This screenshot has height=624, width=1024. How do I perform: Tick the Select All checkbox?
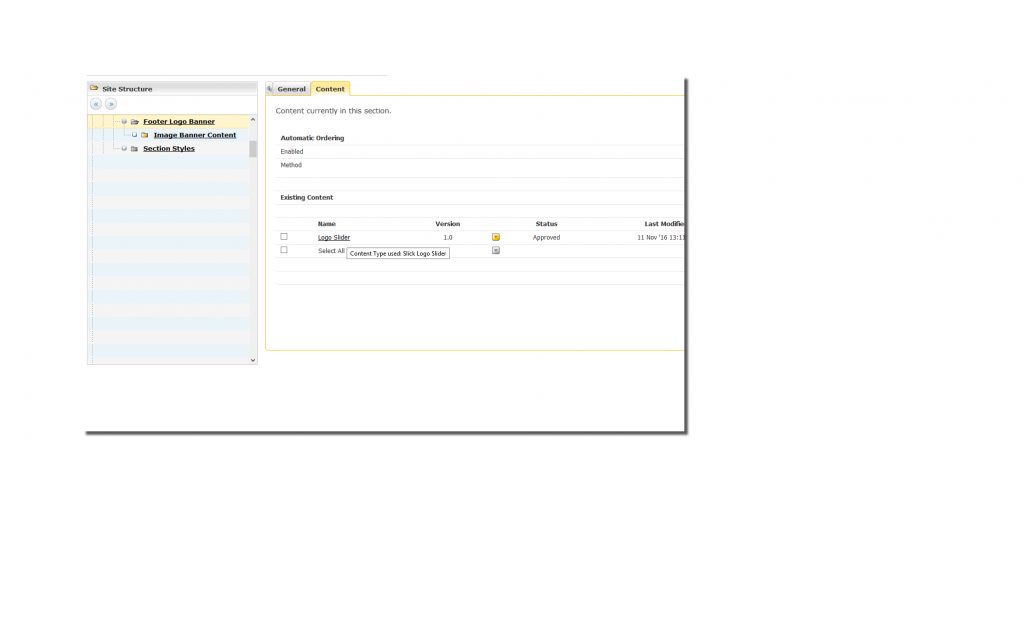point(284,250)
